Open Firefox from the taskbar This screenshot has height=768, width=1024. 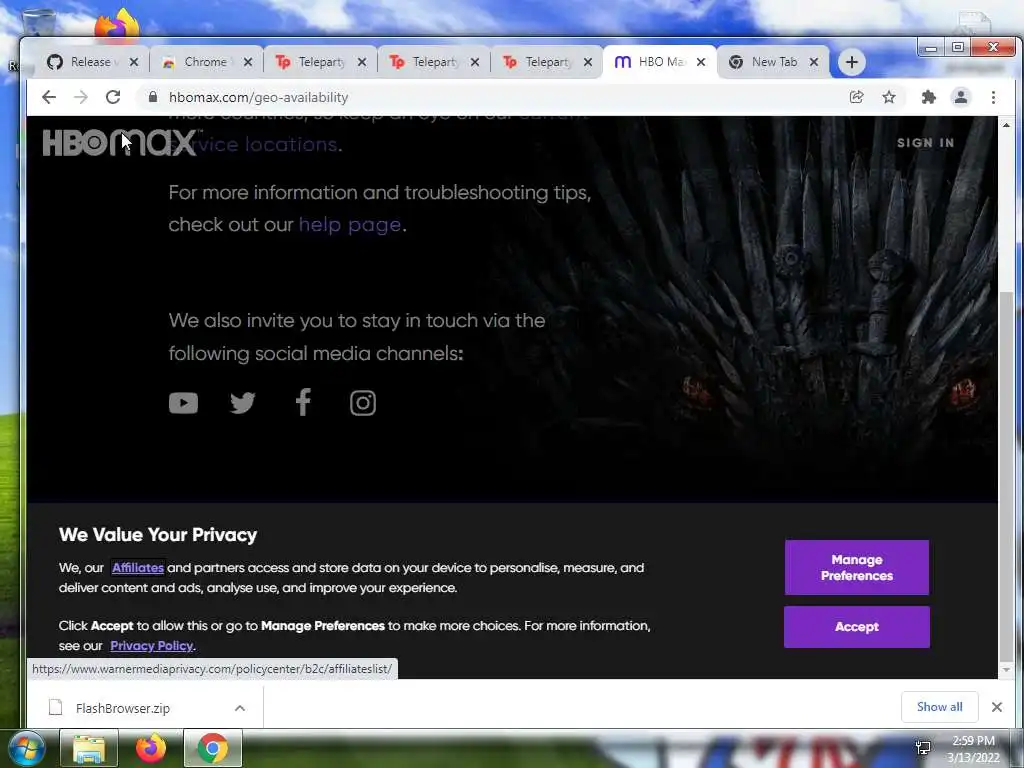(151, 748)
